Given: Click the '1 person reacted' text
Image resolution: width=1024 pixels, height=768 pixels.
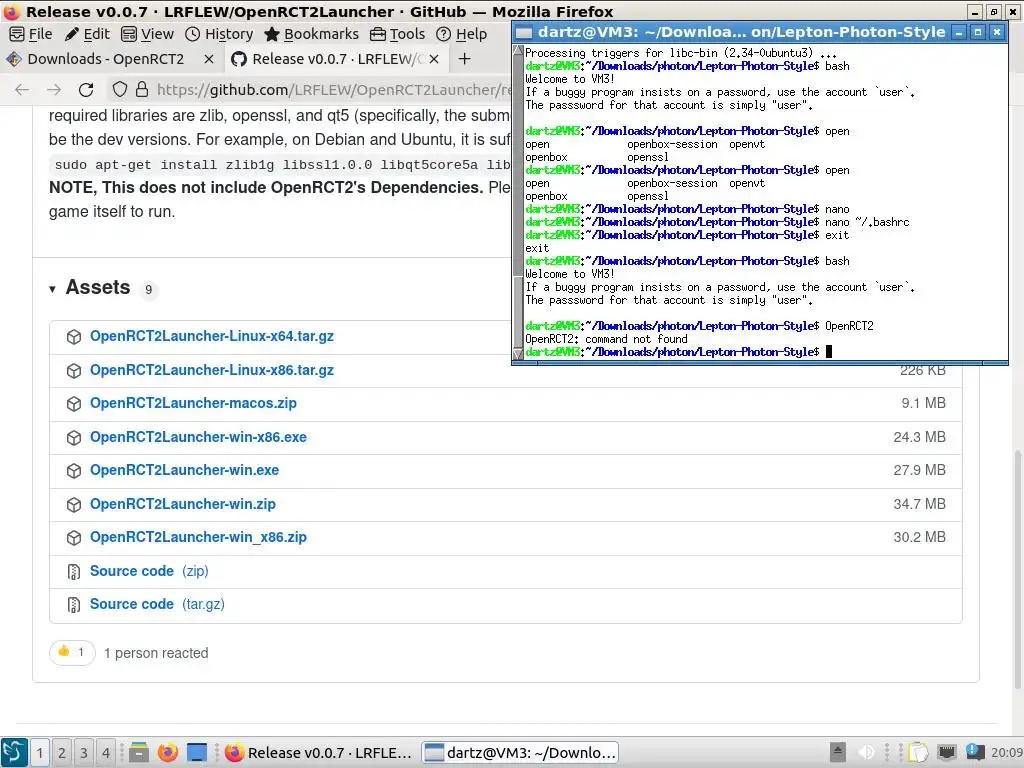Looking at the screenshot, I should point(156,653).
